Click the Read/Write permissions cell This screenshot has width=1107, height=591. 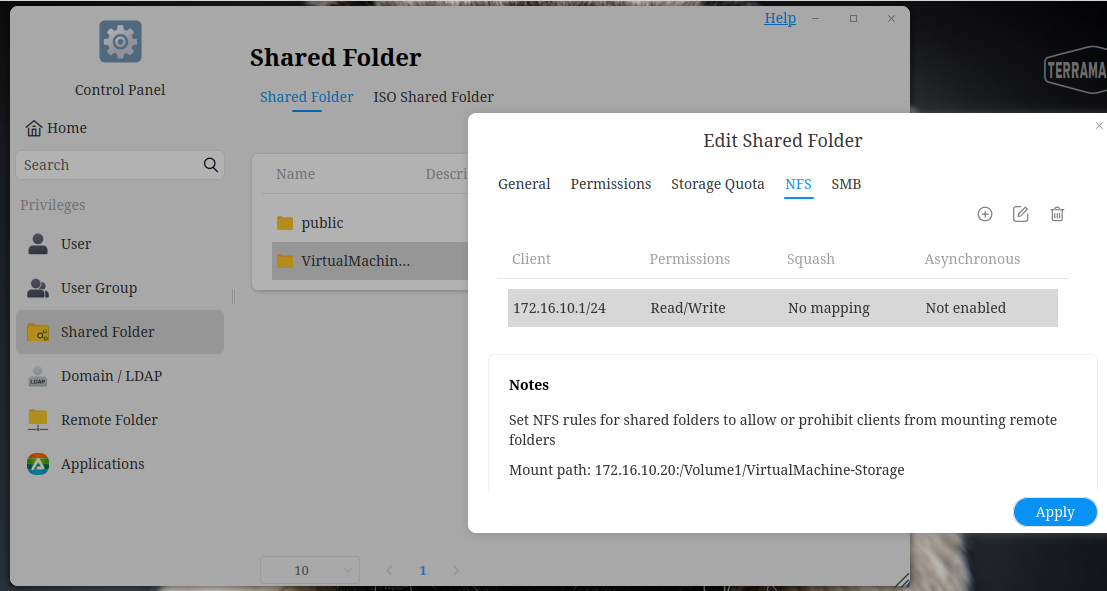[x=688, y=308]
